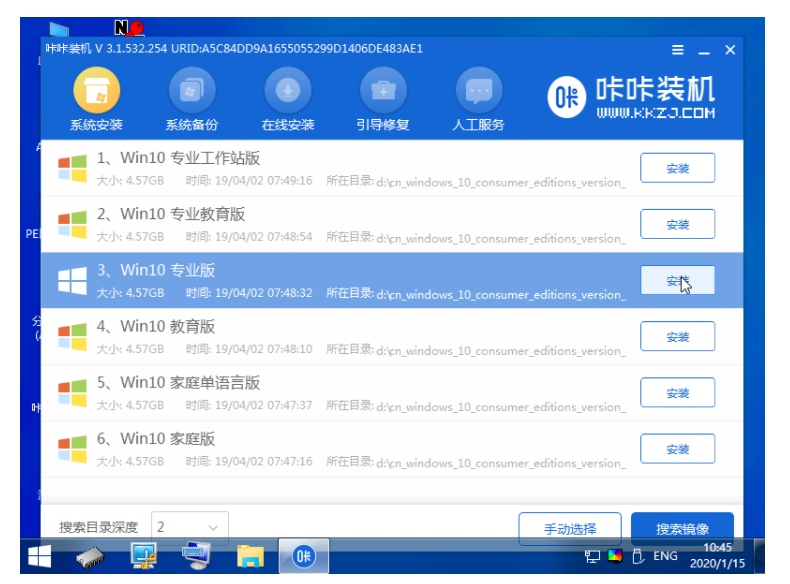Select the 2、Win10 专业教育版 title
This screenshot has height=584, width=790.
(171, 214)
